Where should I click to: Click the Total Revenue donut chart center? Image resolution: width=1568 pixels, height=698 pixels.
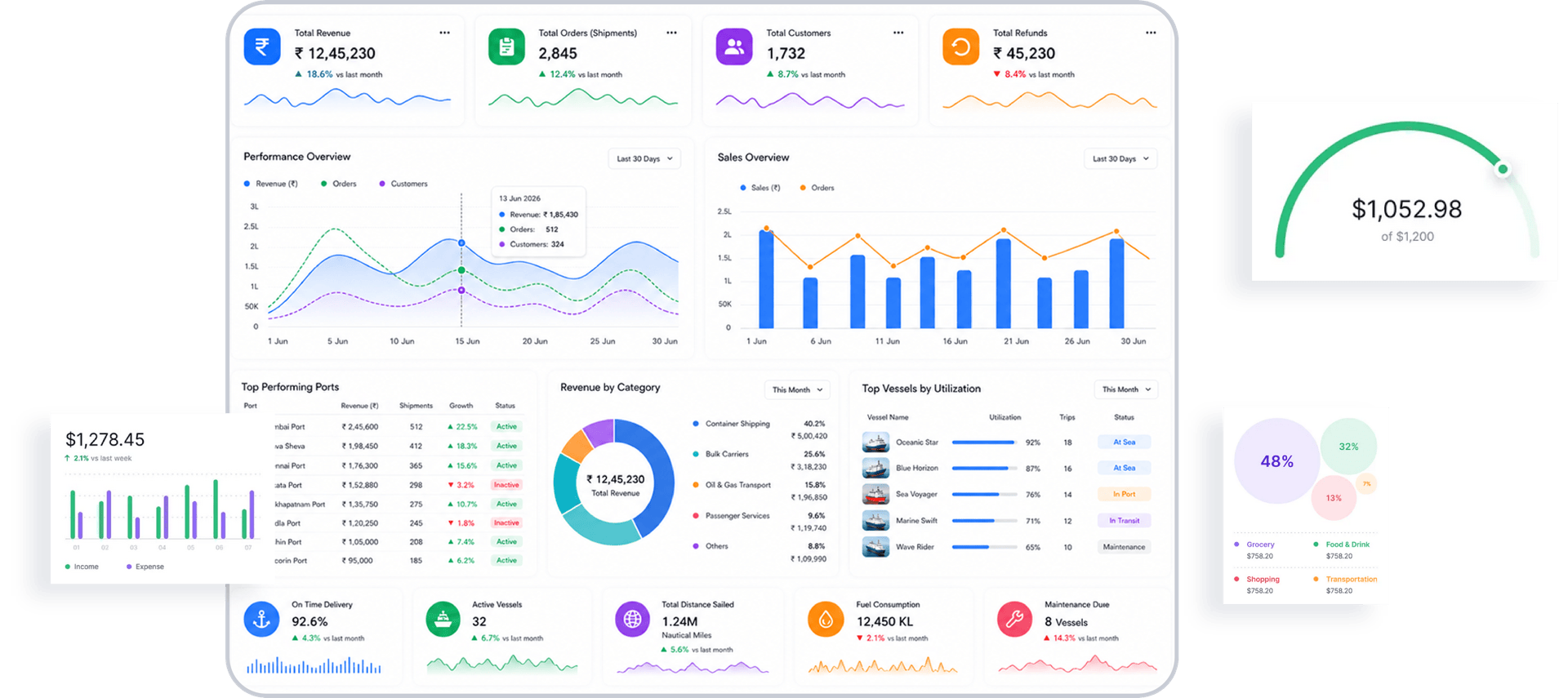pos(615,484)
